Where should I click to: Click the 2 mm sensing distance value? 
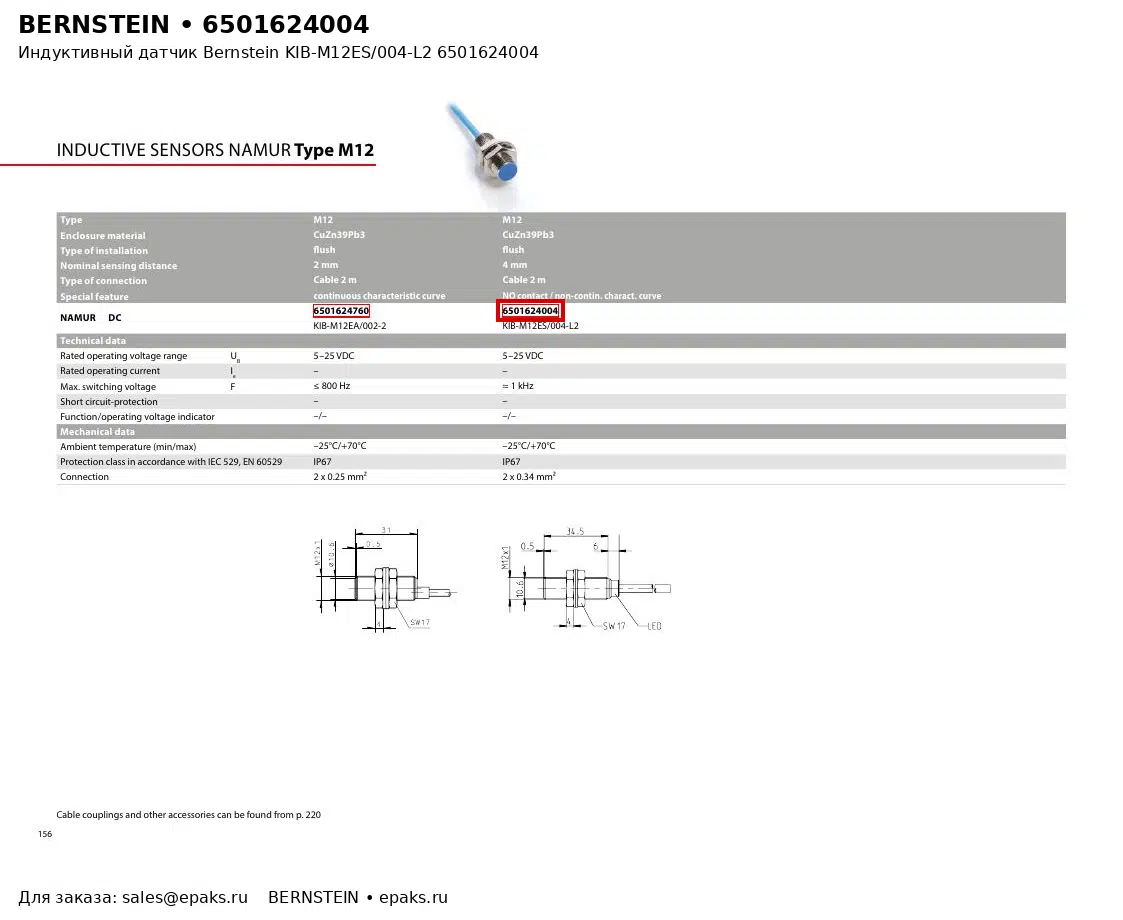[x=325, y=265]
